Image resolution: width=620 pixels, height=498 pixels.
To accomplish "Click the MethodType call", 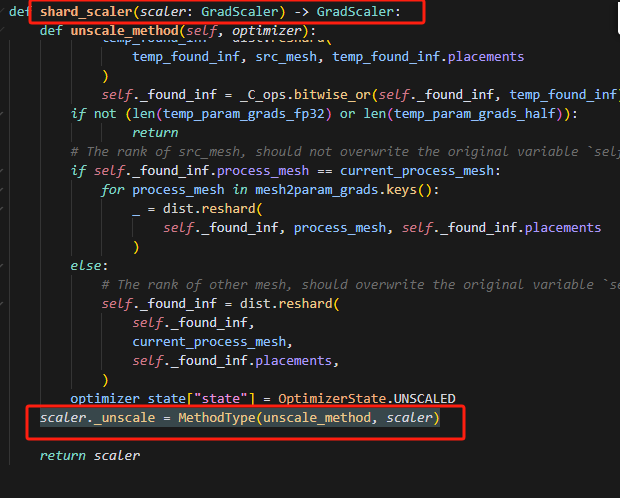I will click(216, 417).
